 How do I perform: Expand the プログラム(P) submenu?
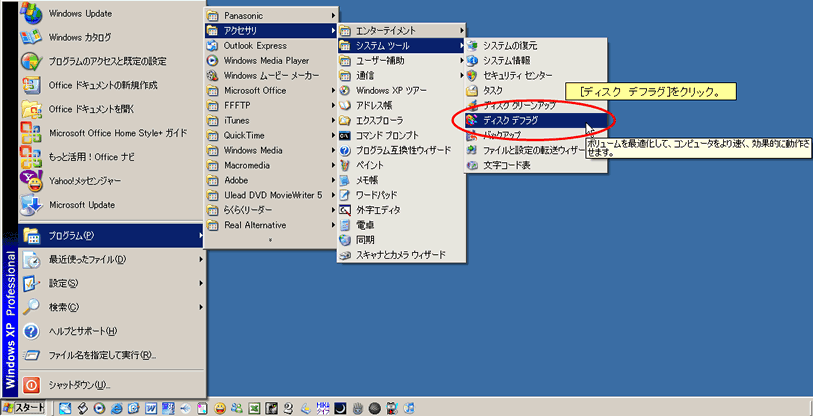(x=111, y=235)
